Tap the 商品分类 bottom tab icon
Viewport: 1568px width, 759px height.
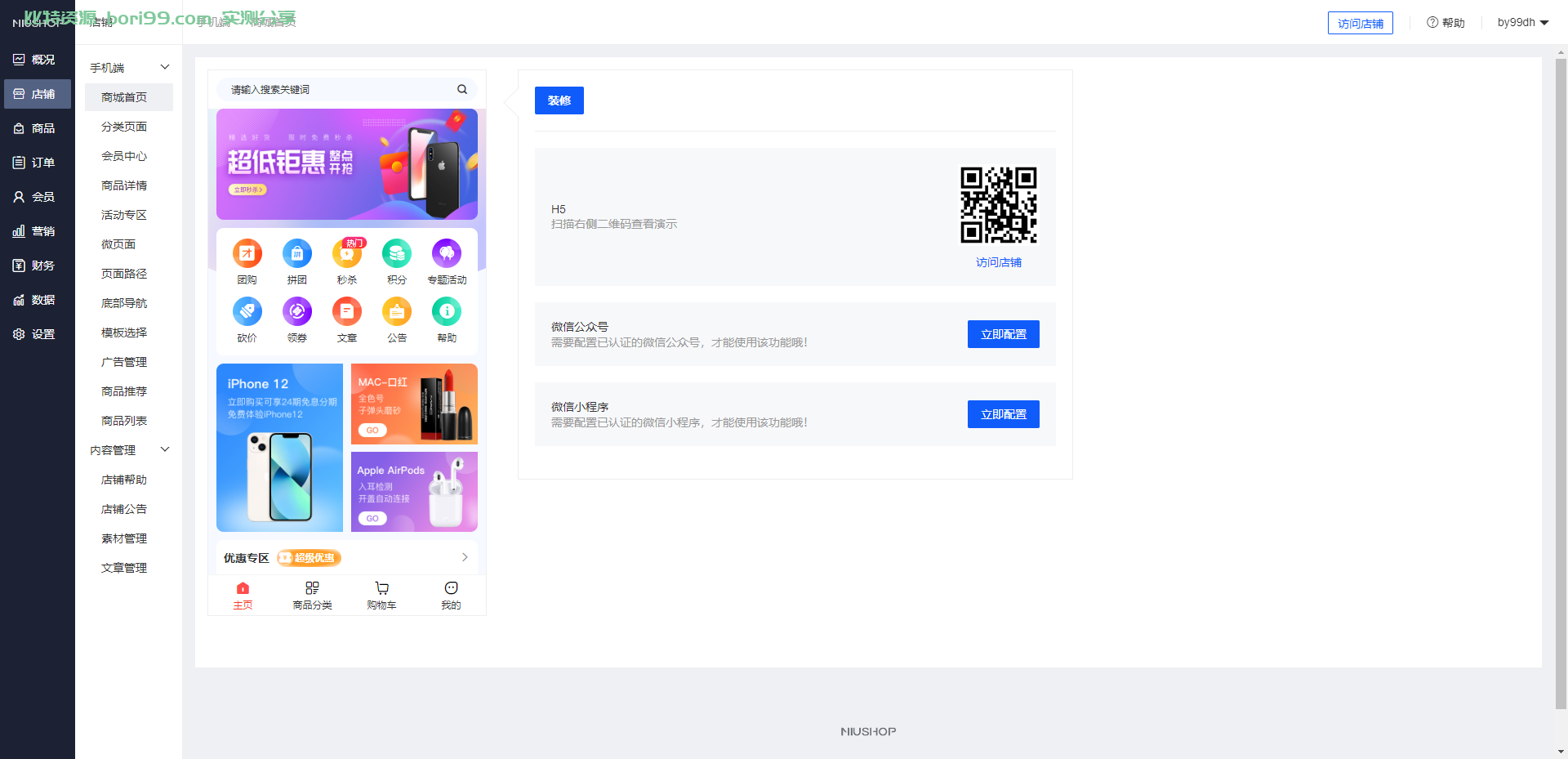click(312, 588)
